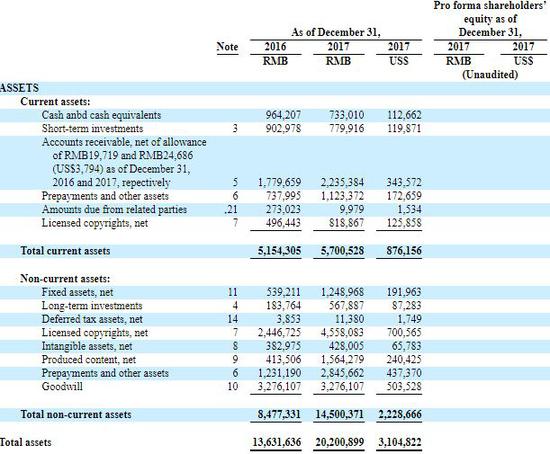Screen dimensions: 550x454
Task: Select the 'Goodwill' row label
Action: coord(62,387)
